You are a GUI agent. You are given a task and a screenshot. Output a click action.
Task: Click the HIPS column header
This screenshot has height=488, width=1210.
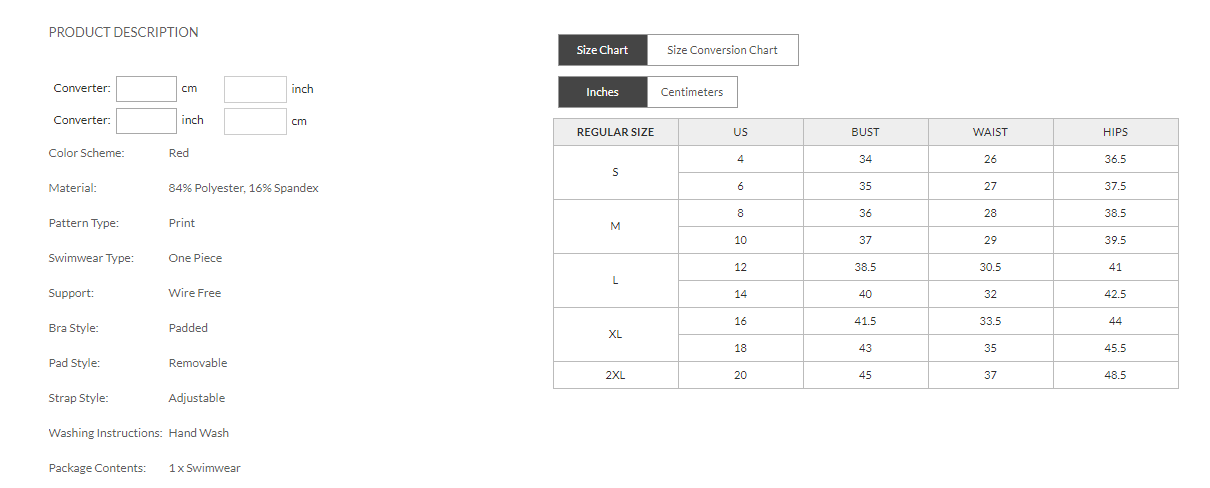(x=1116, y=132)
